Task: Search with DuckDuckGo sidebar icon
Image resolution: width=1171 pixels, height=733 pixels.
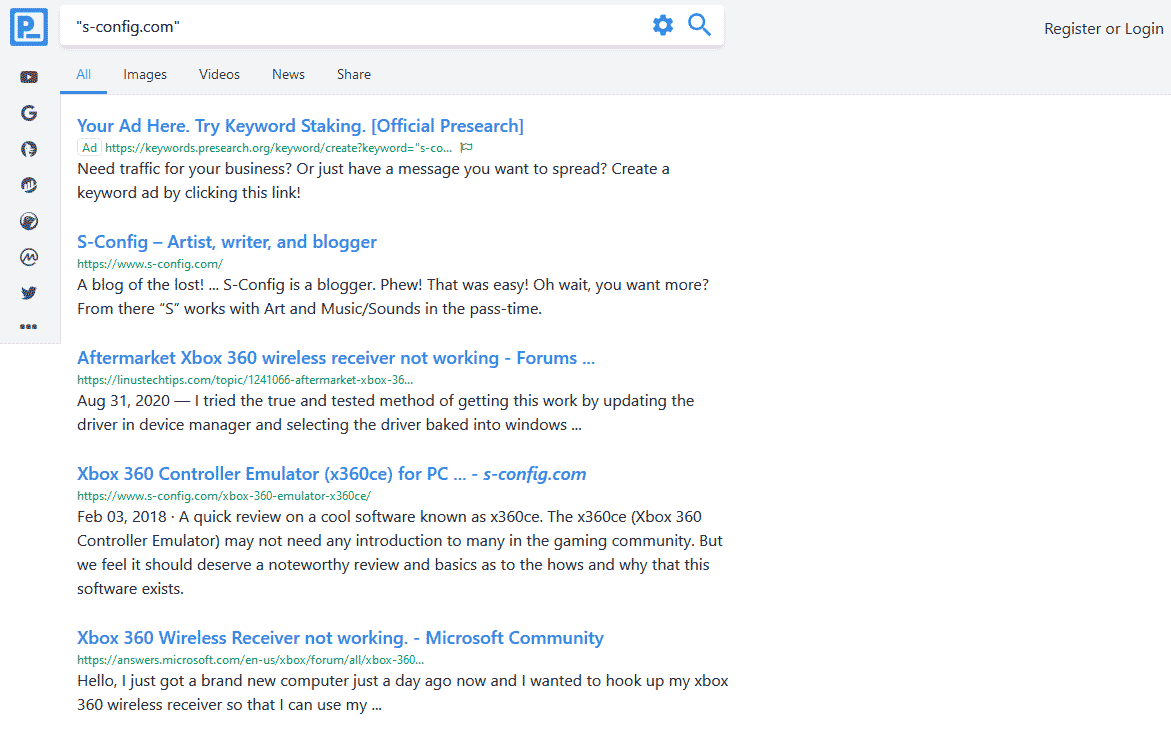Action: [x=29, y=149]
